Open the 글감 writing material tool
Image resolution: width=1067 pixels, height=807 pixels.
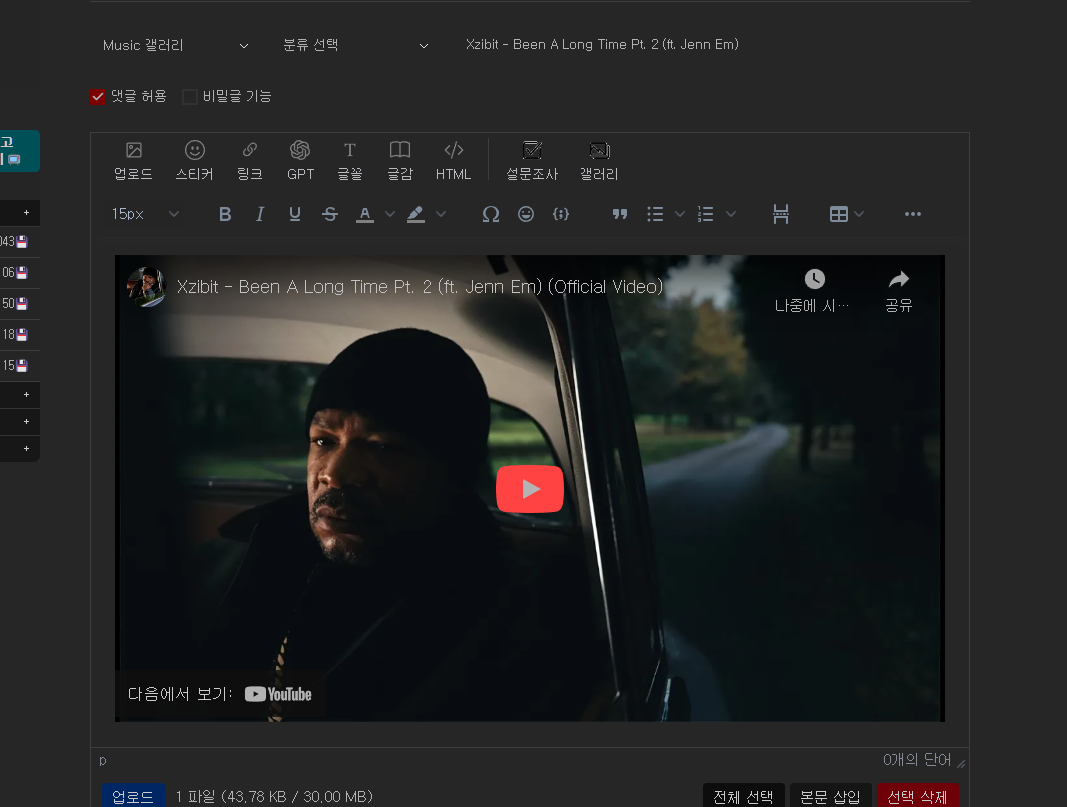point(400,161)
